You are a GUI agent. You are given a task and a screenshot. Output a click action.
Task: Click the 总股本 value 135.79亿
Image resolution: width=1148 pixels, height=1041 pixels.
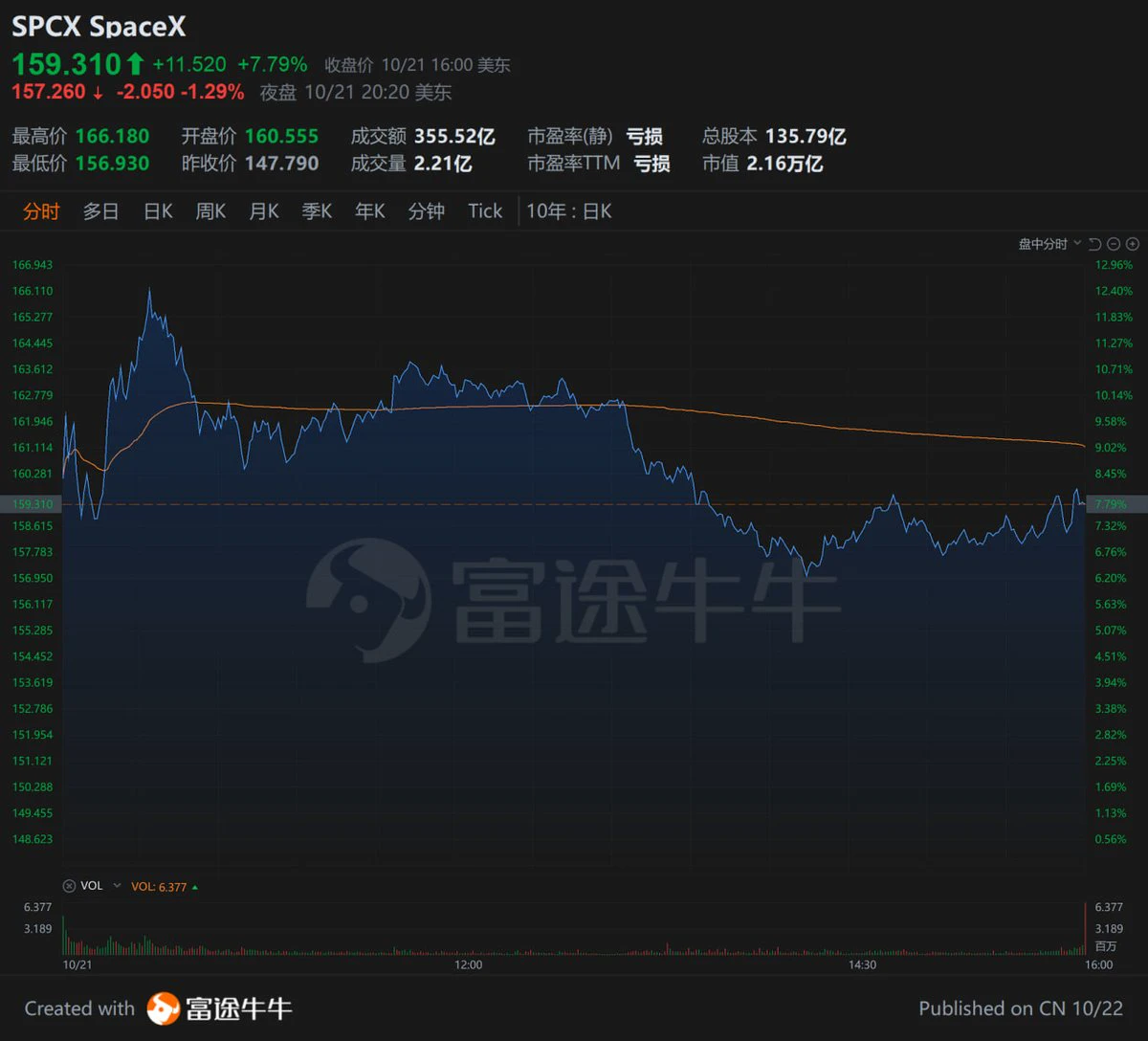(x=806, y=136)
